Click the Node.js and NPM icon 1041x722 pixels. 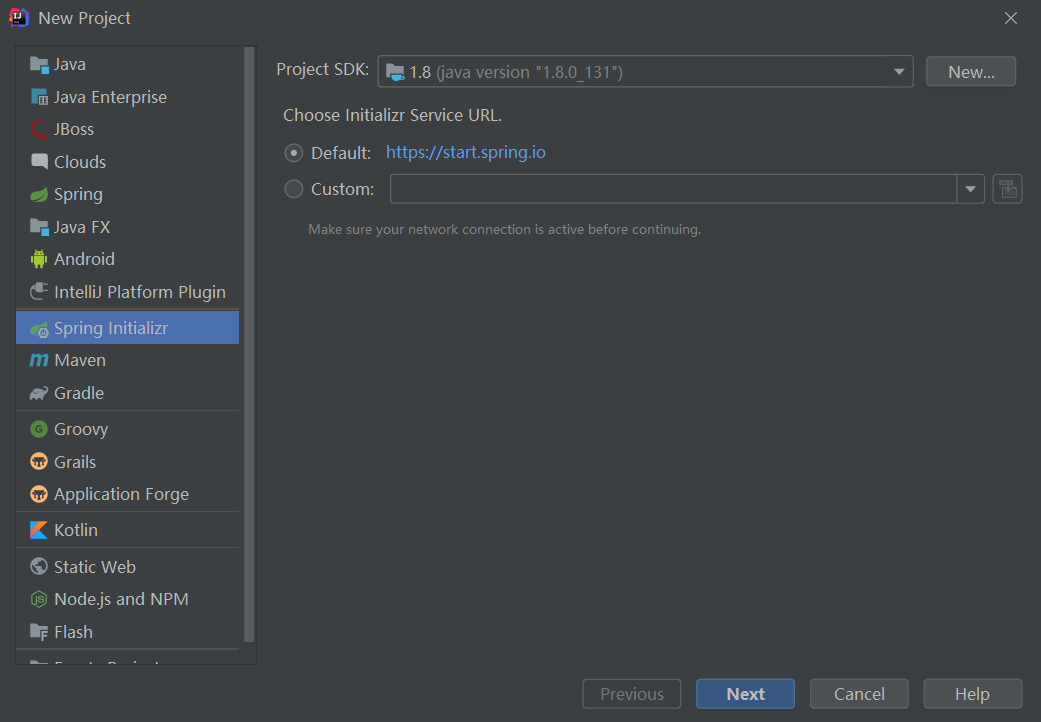tap(39, 599)
